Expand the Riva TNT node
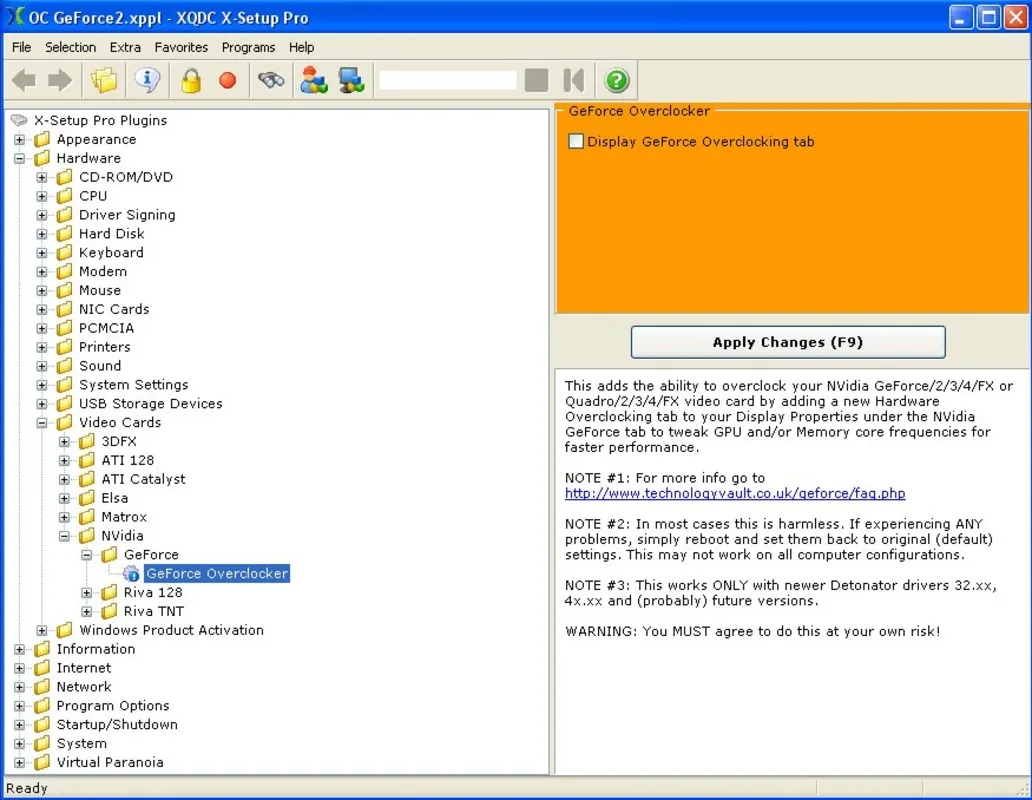Image resolution: width=1032 pixels, height=800 pixels. tap(87, 612)
